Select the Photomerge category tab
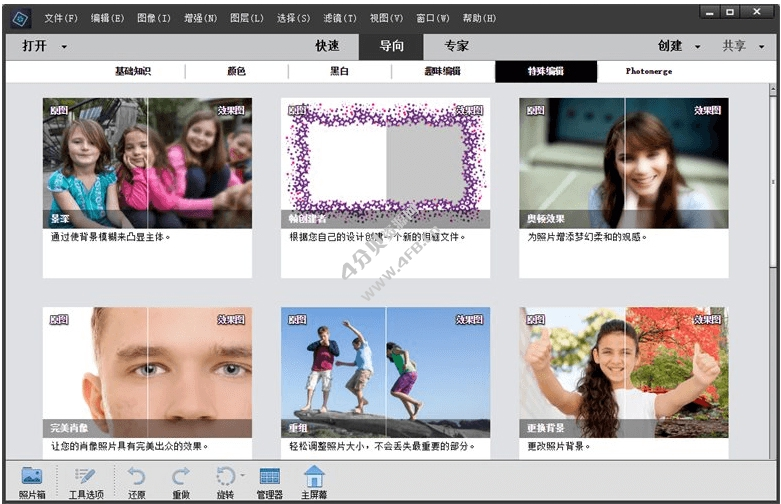 [x=649, y=72]
